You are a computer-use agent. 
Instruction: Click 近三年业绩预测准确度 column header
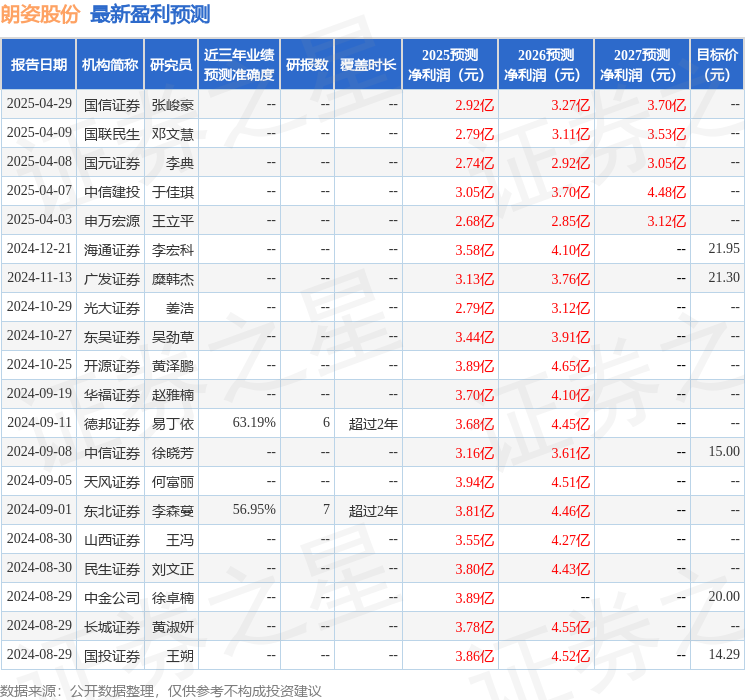point(239,65)
